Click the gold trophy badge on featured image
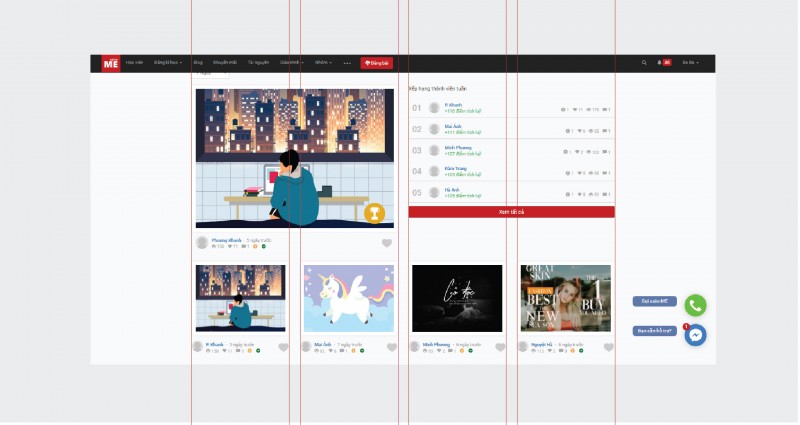This screenshot has height=425, width=800. 374,213
